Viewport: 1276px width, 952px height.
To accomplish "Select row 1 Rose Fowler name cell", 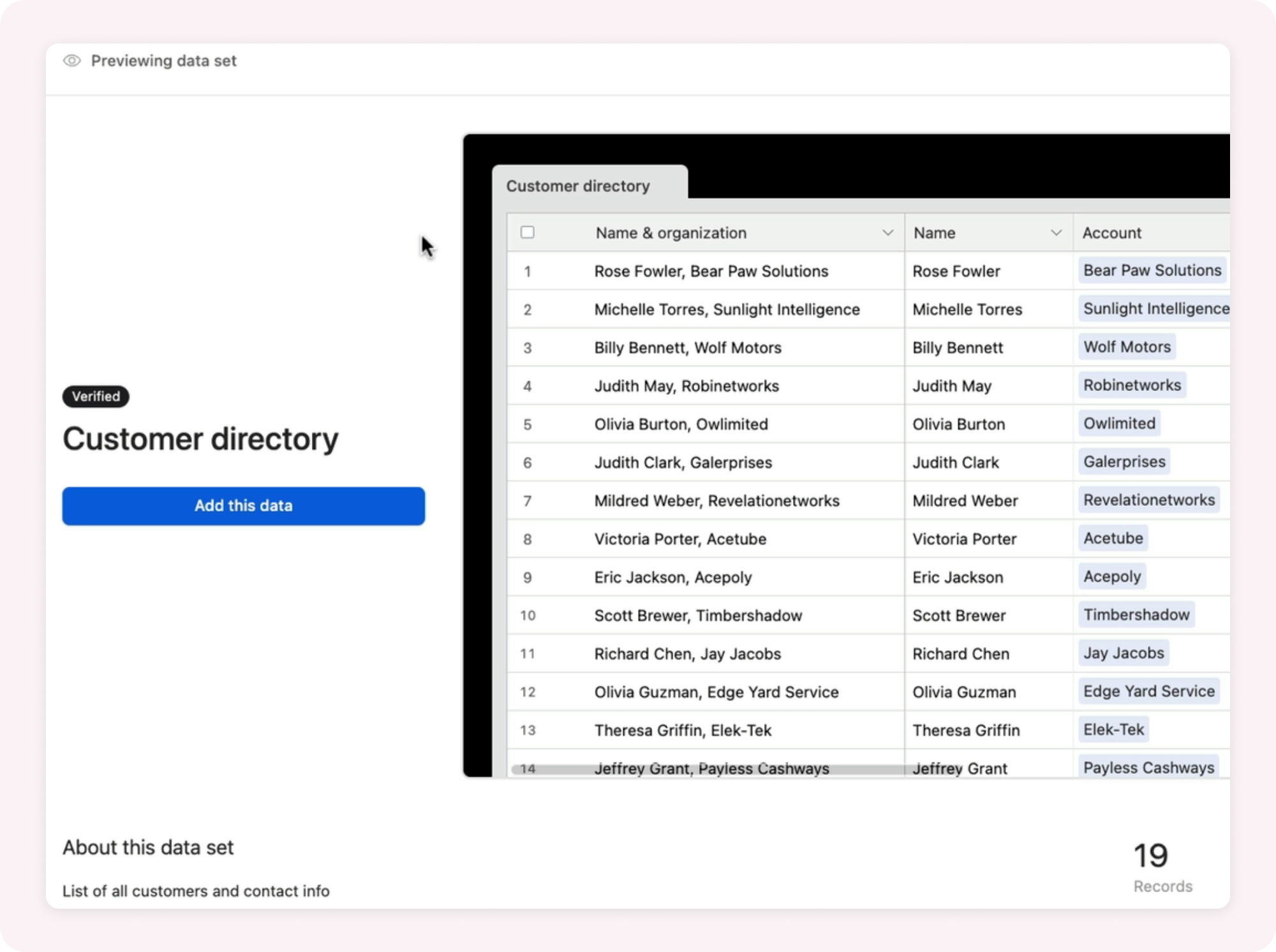I will pyautogui.click(x=956, y=271).
